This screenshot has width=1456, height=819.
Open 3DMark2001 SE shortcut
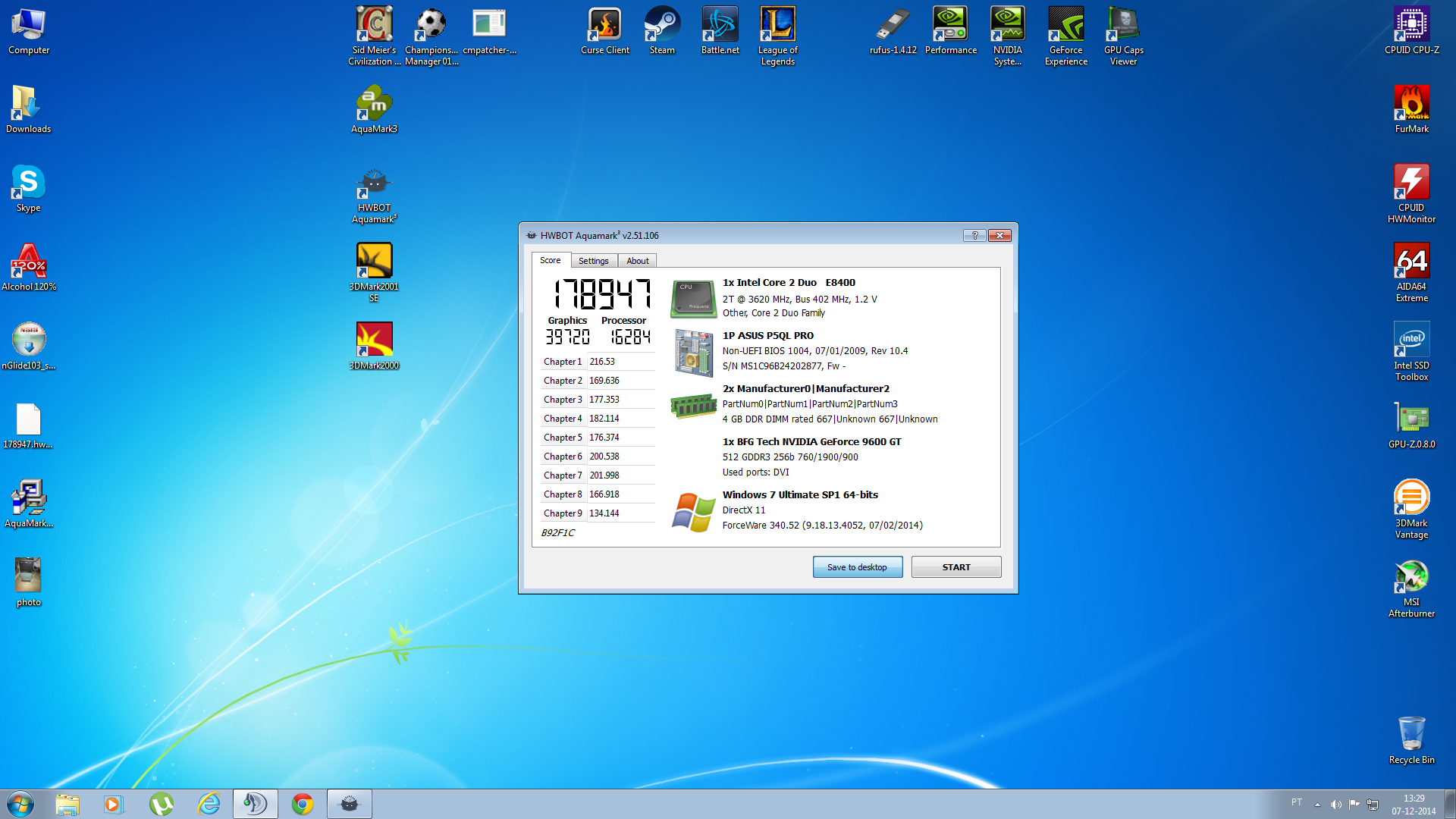(x=374, y=273)
